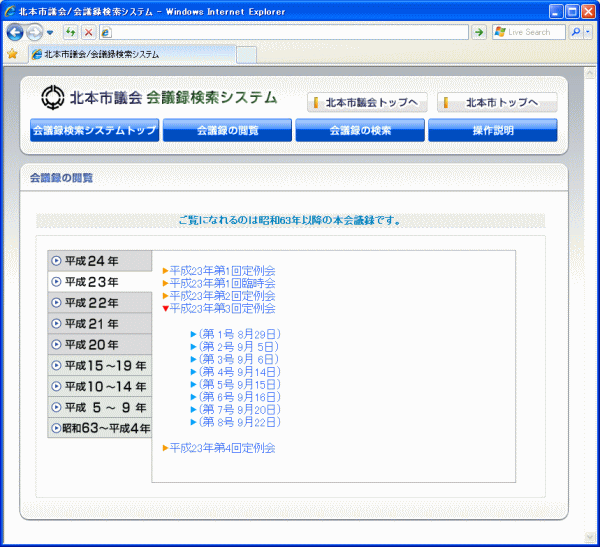This screenshot has height=547, width=600.
Task: Click the Kitamoto city emblem logo
Action: (x=52, y=97)
